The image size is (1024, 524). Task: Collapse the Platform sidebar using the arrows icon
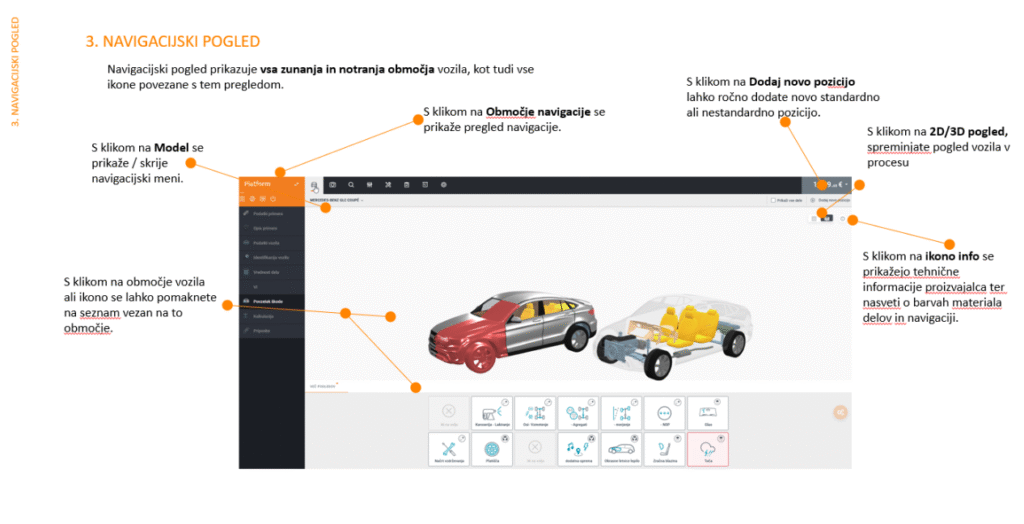tap(296, 185)
